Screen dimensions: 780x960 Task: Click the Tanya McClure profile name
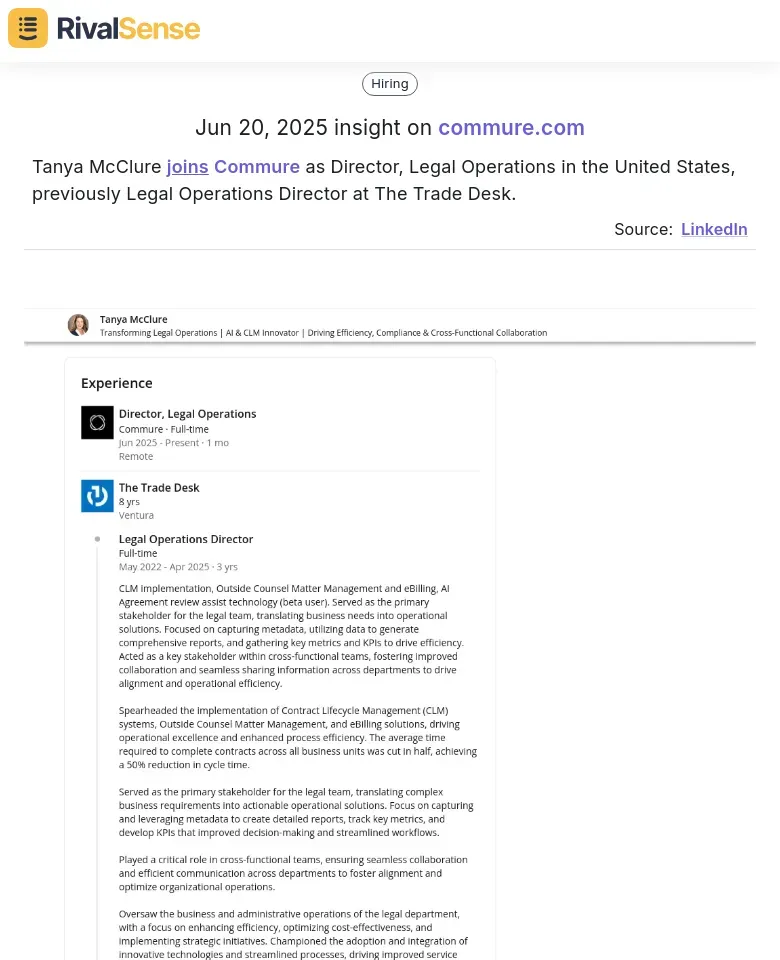(x=133, y=319)
